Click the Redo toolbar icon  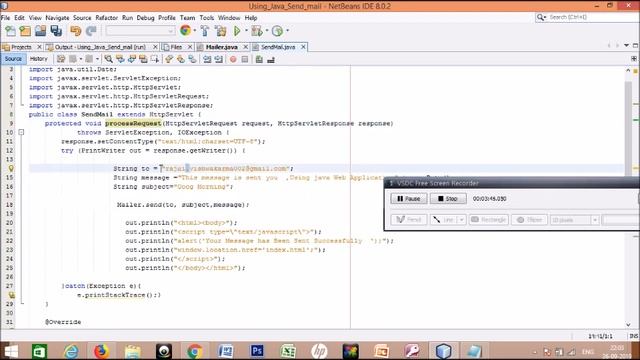coord(91,31)
